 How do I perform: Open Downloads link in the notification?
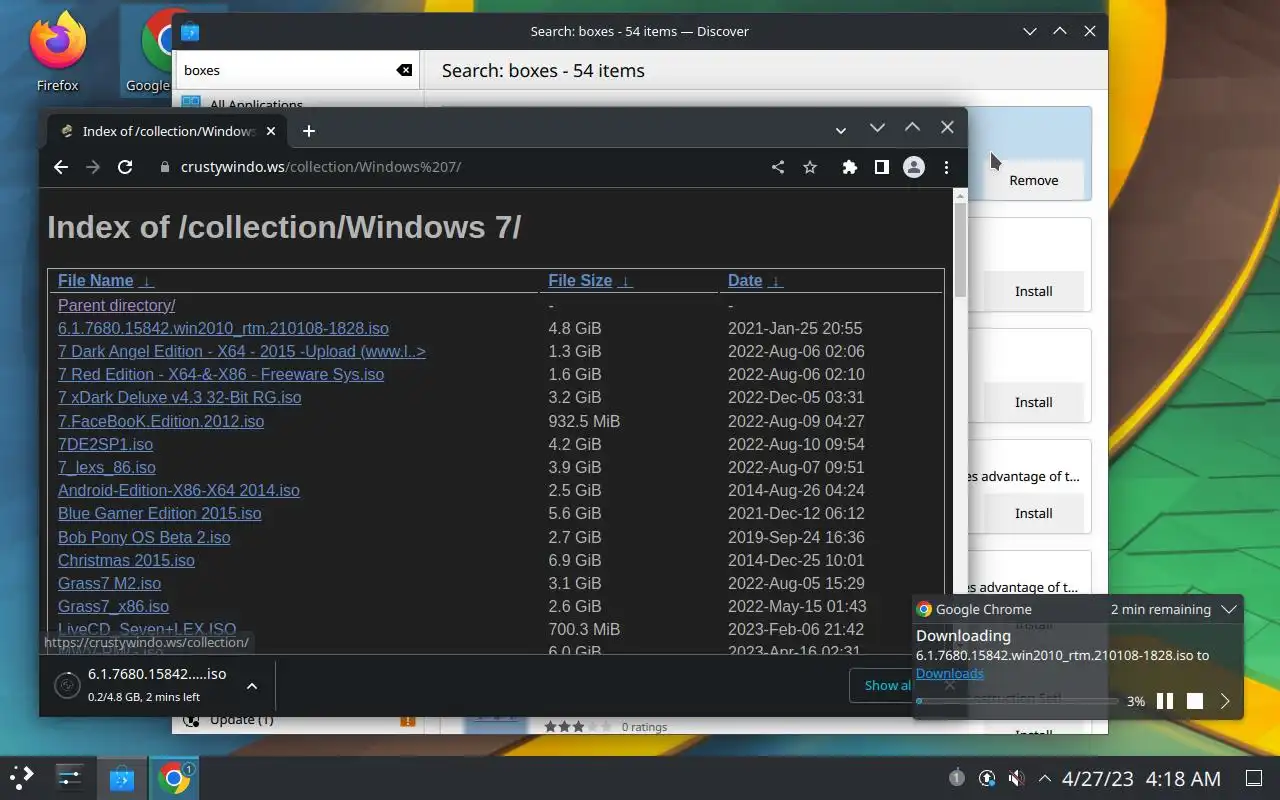950,673
